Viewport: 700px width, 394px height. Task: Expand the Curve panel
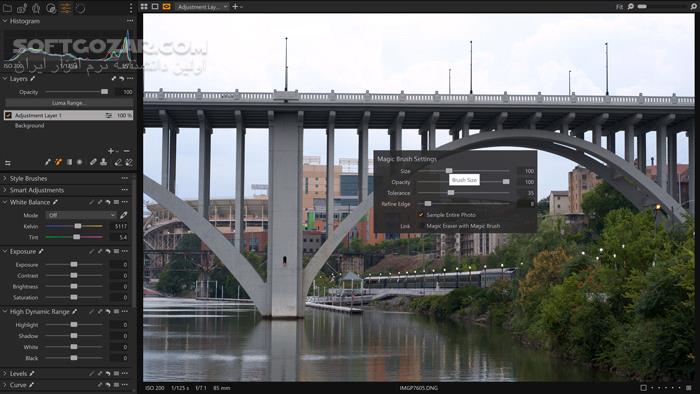point(5,385)
